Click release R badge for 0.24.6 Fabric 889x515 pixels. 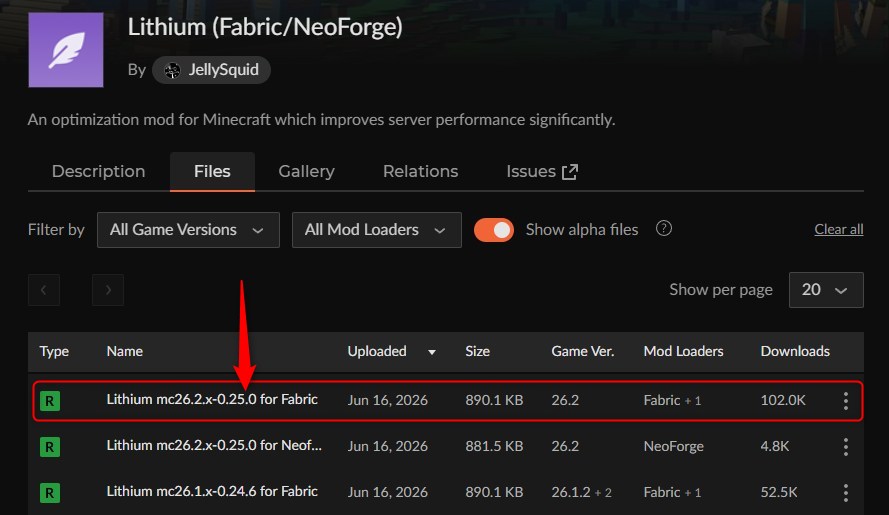(50, 493)
